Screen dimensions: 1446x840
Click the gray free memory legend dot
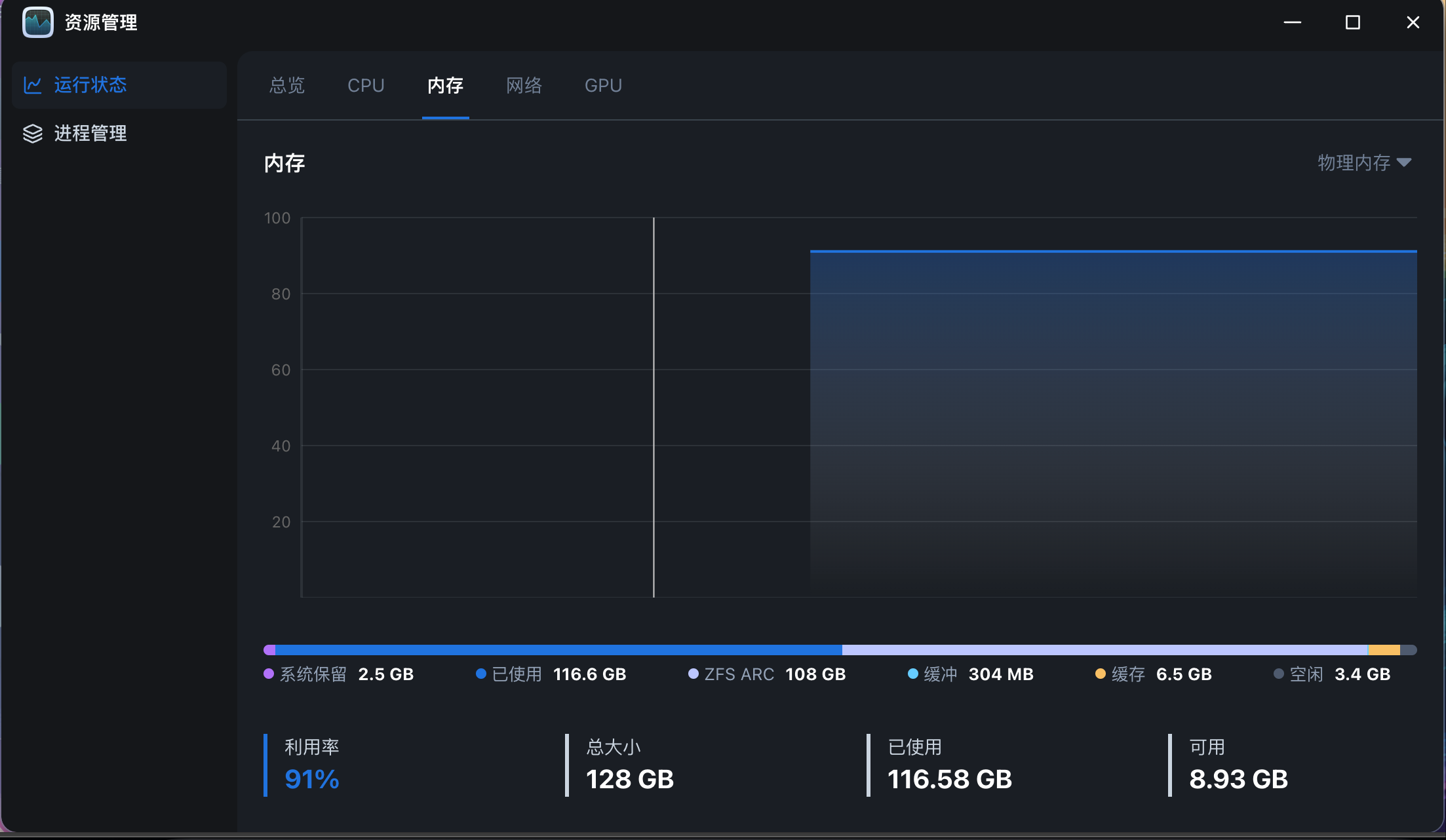coord(1278,674)
